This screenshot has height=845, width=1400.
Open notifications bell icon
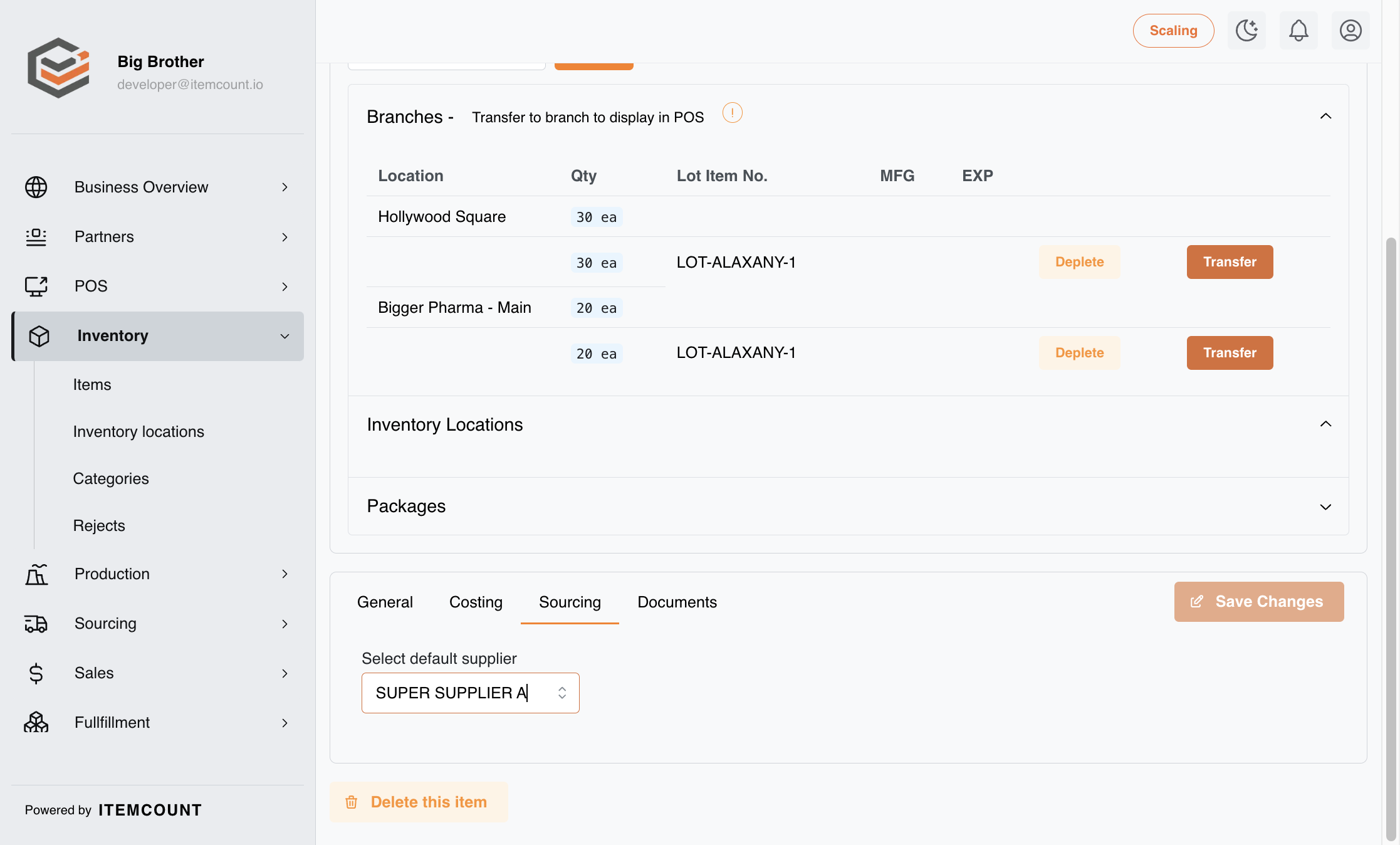tap(1298, 30)
